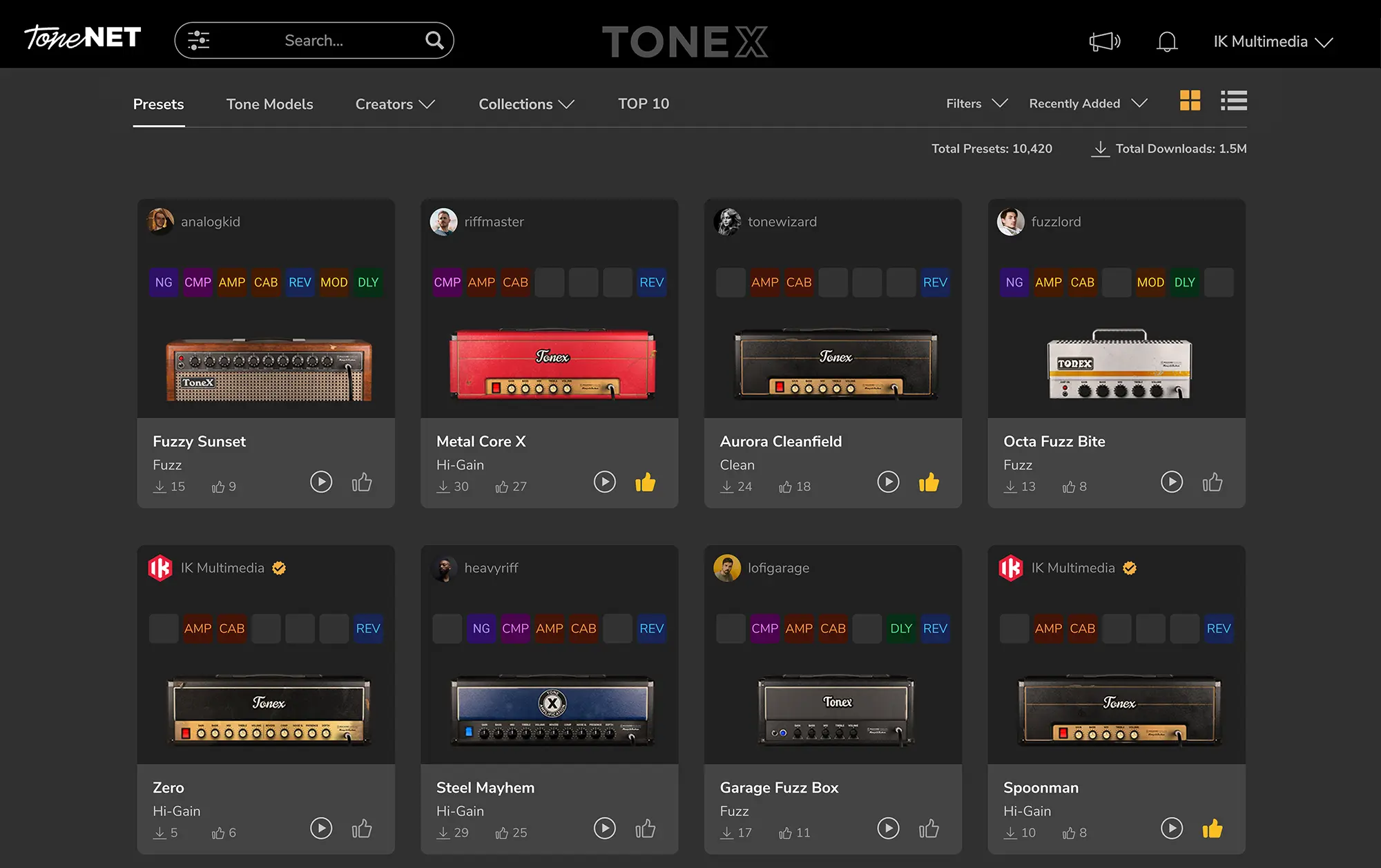Open the Recently Added sort menu
This screenshot has width=1381, height=868.
point(1088,104)
